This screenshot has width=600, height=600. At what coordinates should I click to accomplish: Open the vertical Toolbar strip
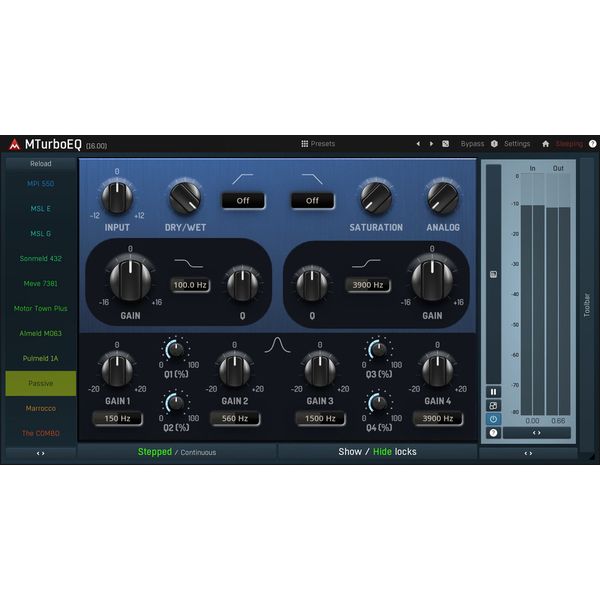click(x=587, y=305)
